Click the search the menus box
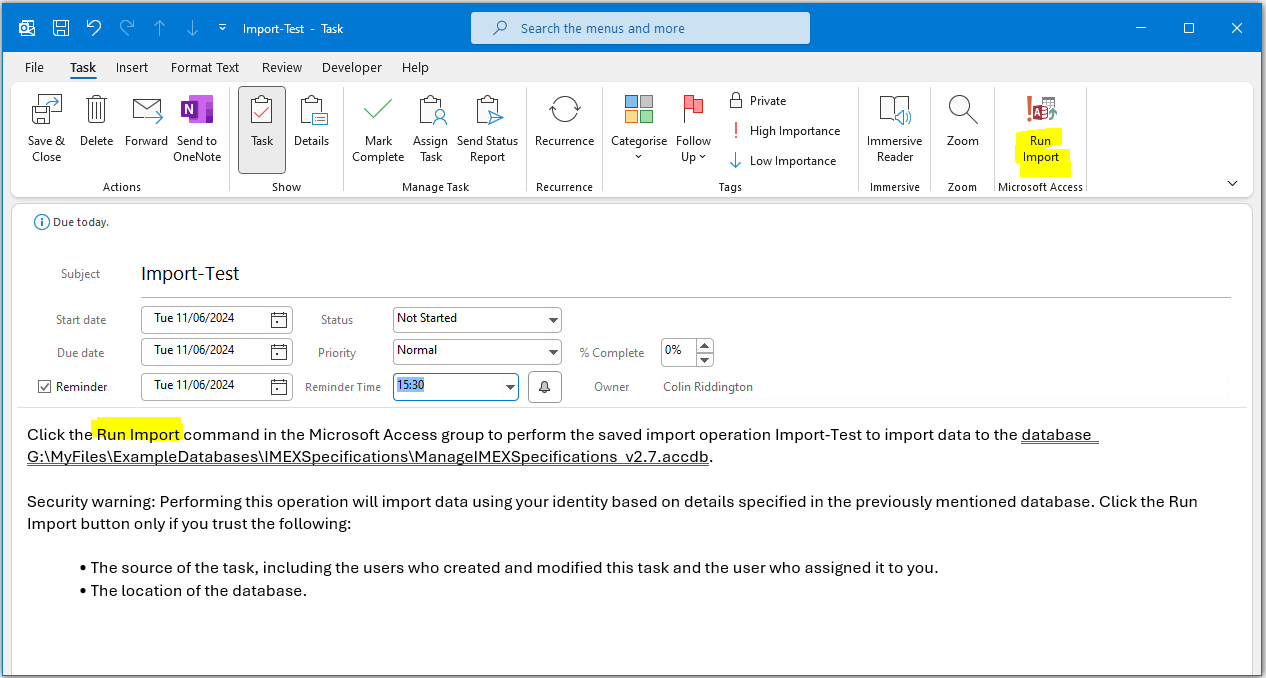Image resolution: width=1266 pixels, height=678 pixels. (x=640, y=28)
